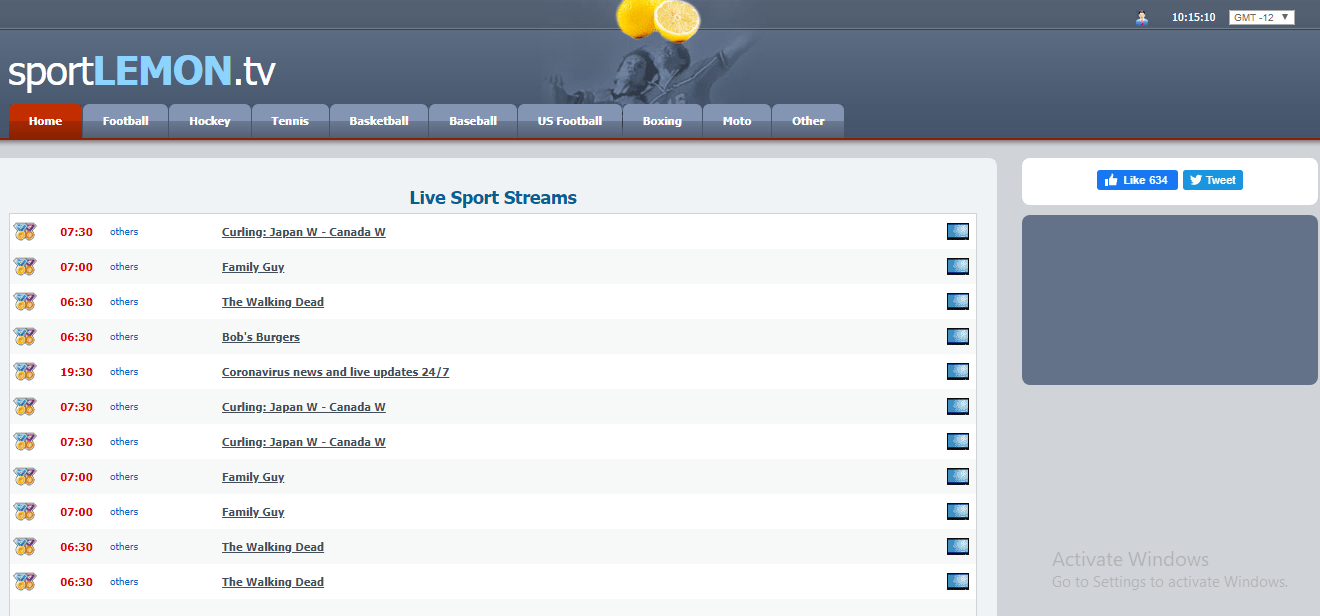
Task: Open the TV stream icon for Coronavirus news
Action: (958, 372)
